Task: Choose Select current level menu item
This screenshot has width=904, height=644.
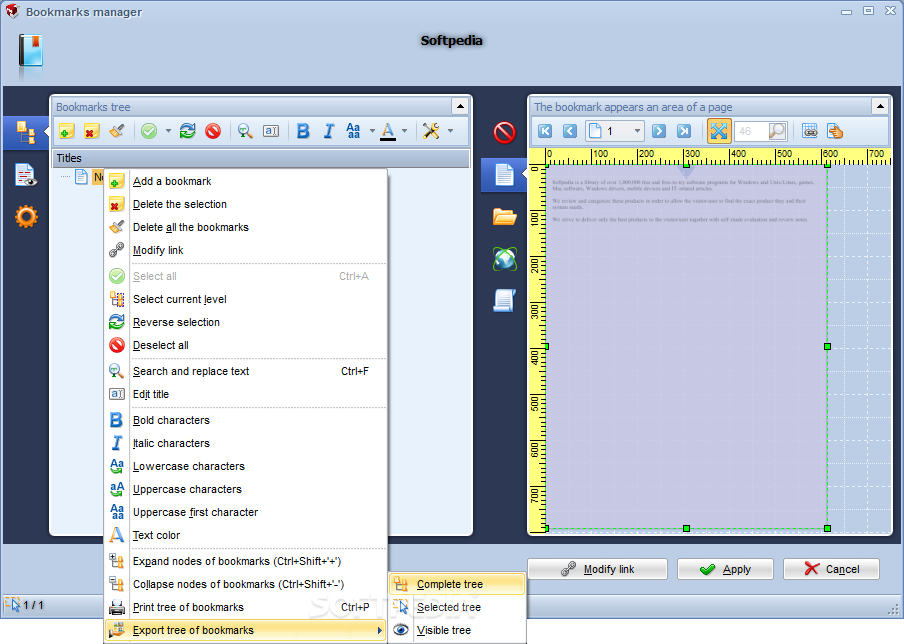Action: click(246, 299)
